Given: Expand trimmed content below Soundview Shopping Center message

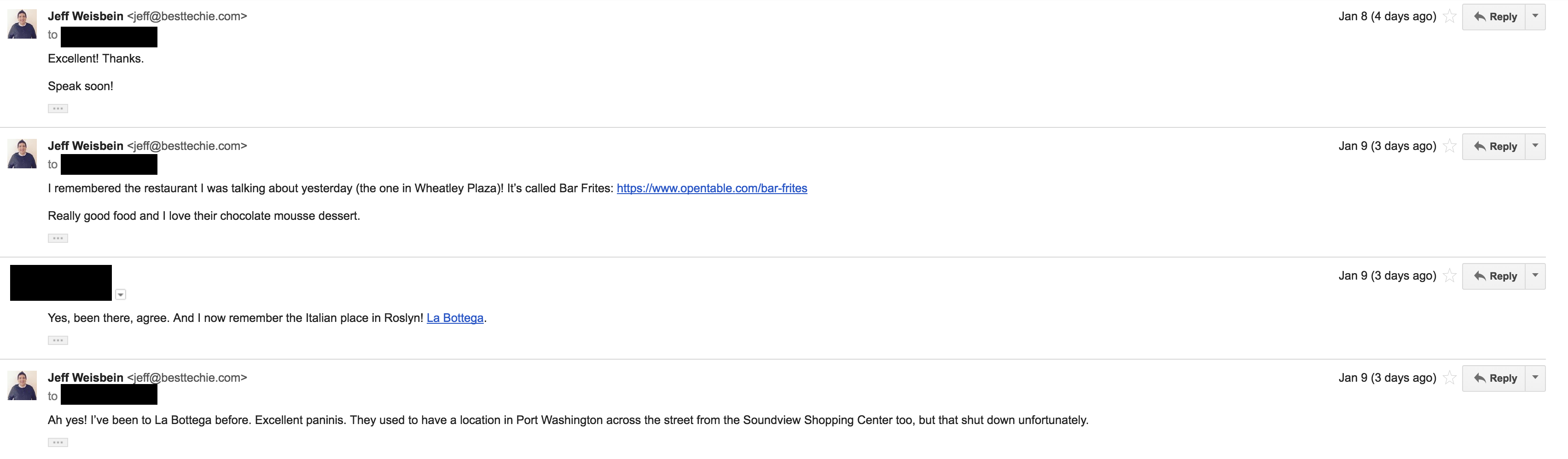Looking at the screenshot, I should [58, 442].
